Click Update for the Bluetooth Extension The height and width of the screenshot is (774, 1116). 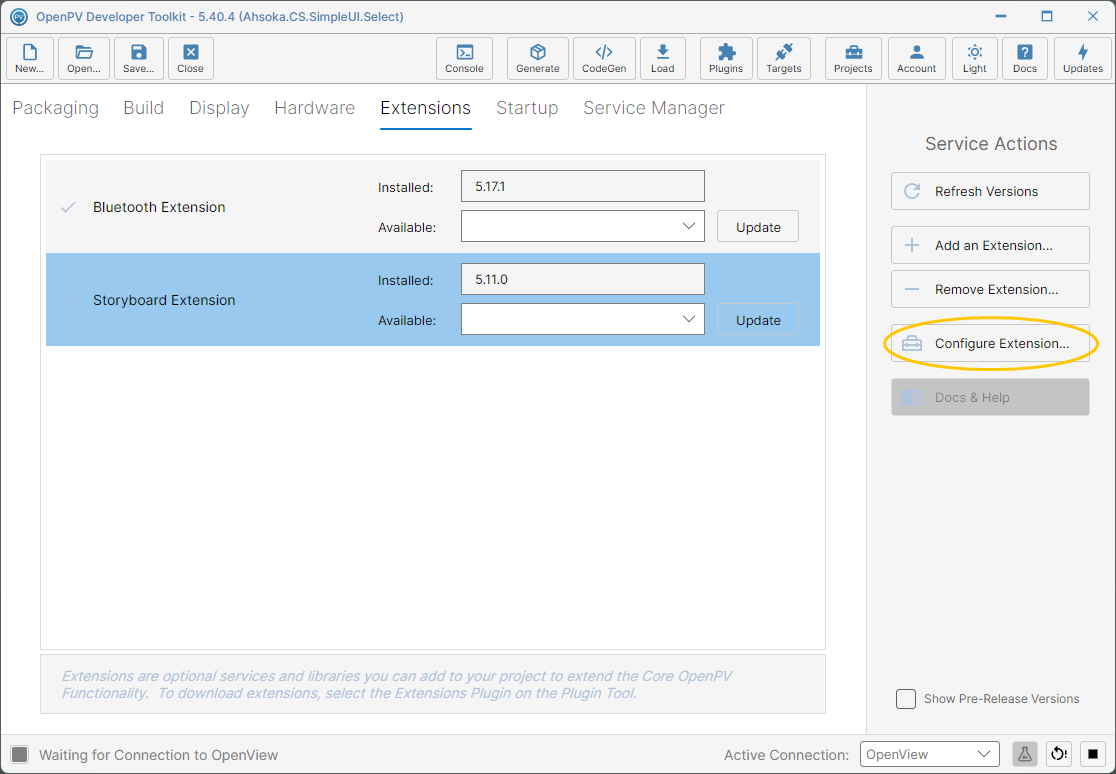(x=758, y=226)
